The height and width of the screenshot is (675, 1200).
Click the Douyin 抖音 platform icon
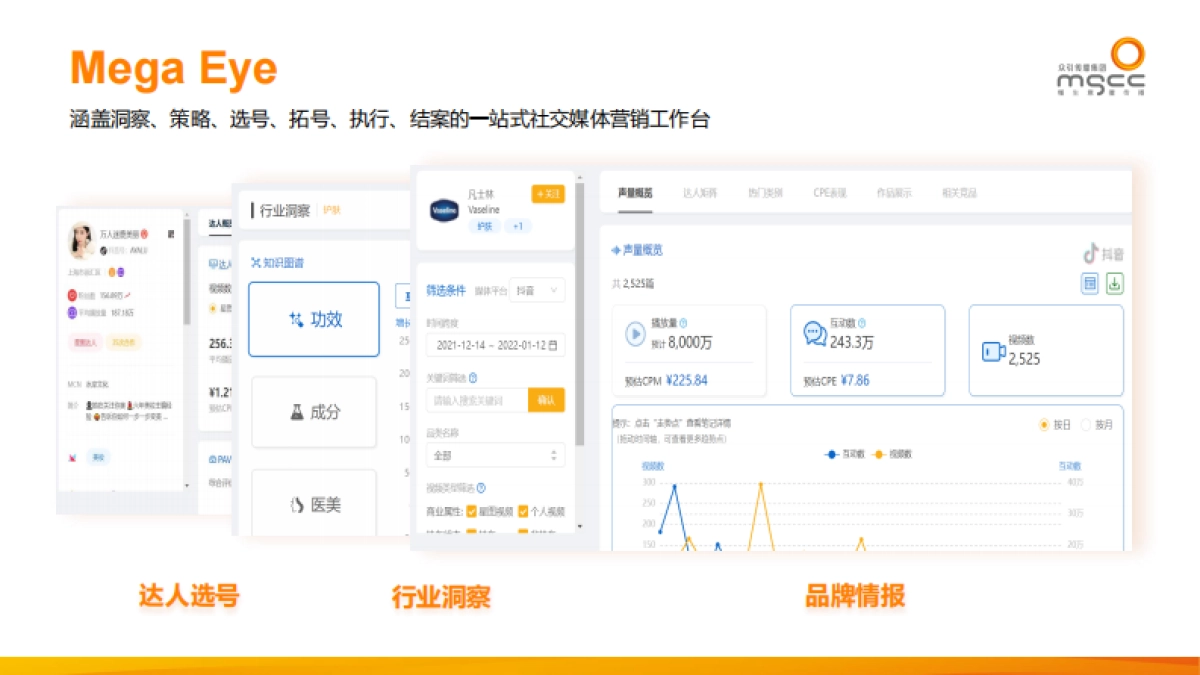[1091, 255]
